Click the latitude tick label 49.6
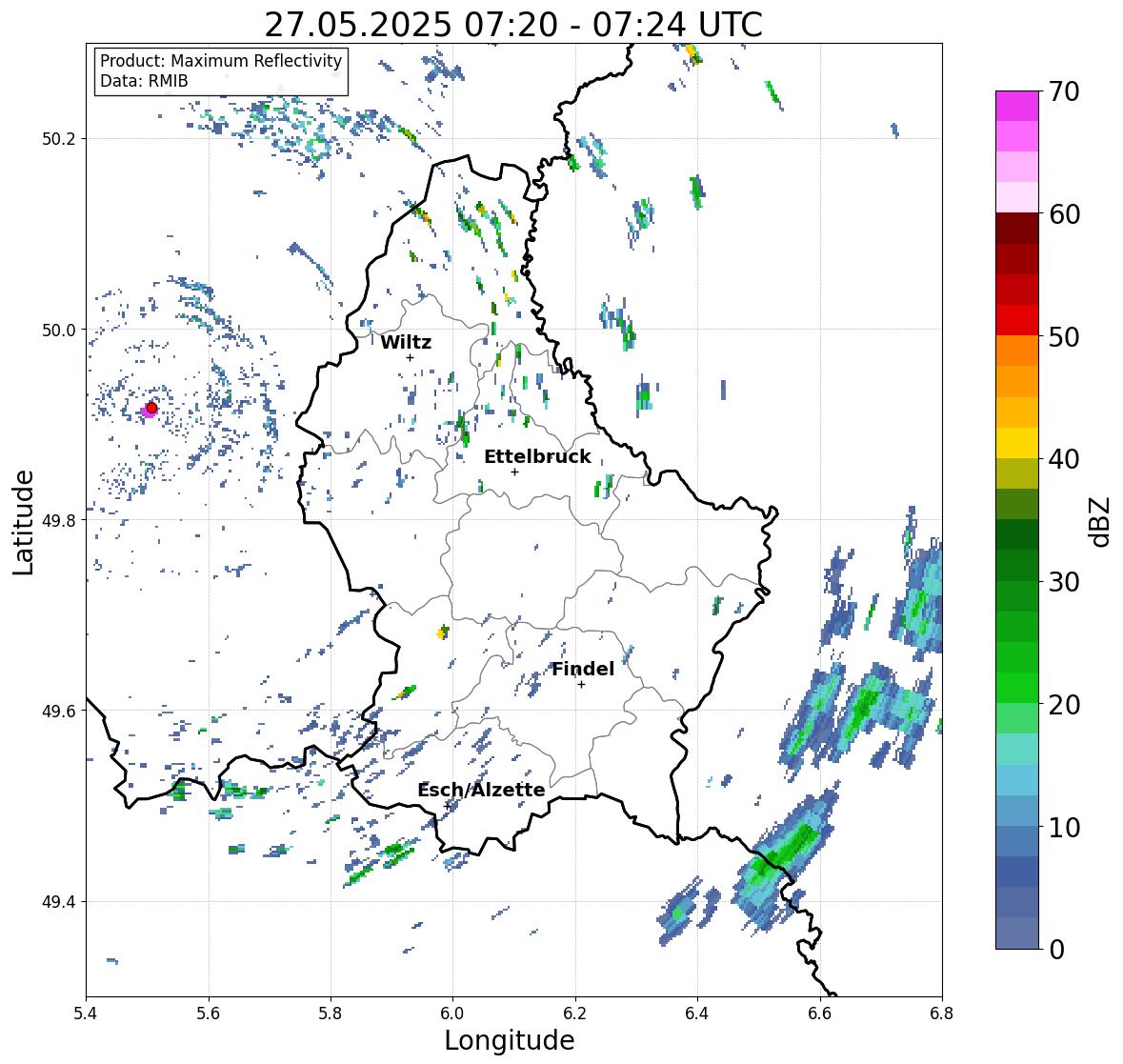Screen dimensions: 1123x1064 tap(59, 711)
